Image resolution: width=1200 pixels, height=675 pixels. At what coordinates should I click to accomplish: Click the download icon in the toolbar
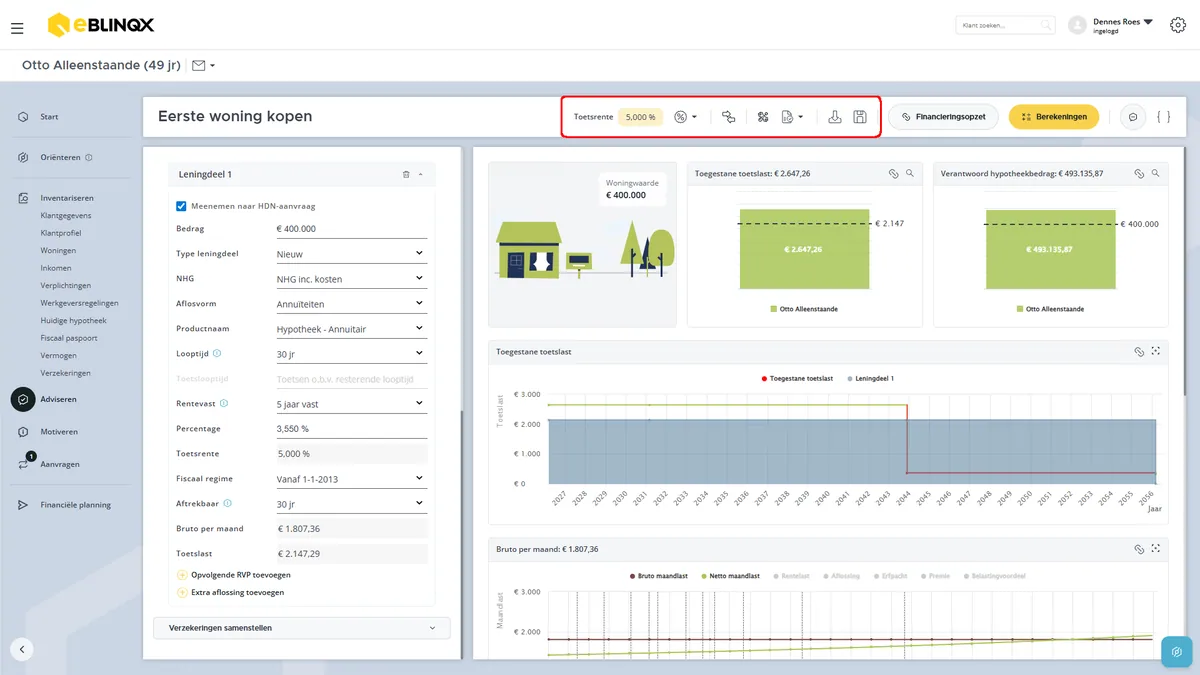click(835, 117)
